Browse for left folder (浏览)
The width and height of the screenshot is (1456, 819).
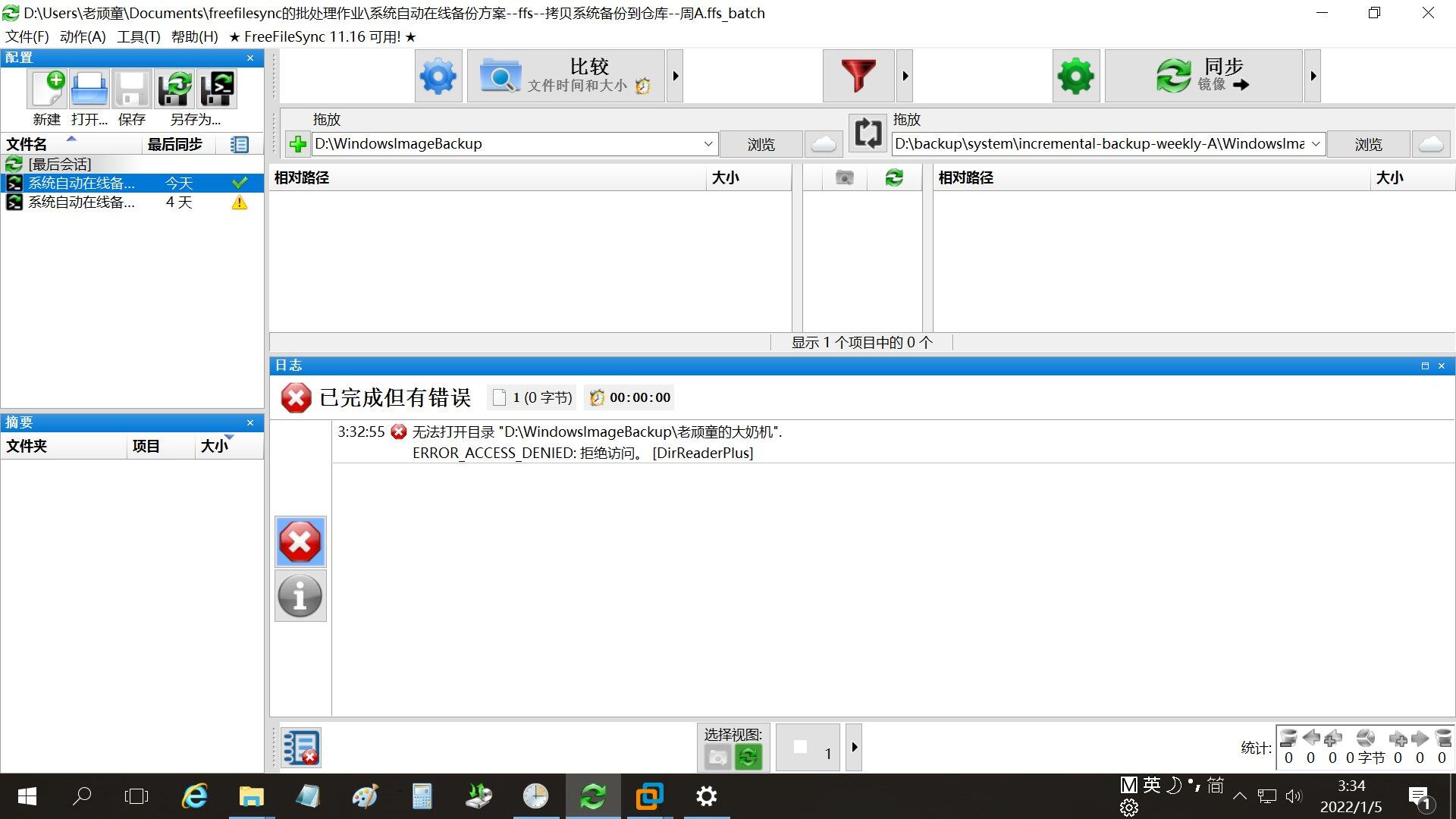click(761, 144)
